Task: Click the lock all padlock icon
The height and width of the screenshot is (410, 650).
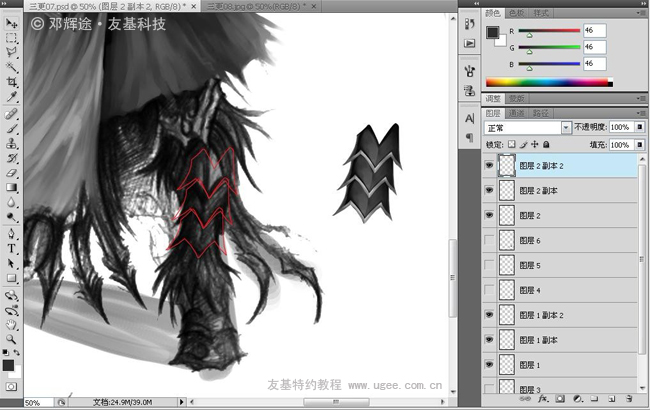Action: [546, 145]
